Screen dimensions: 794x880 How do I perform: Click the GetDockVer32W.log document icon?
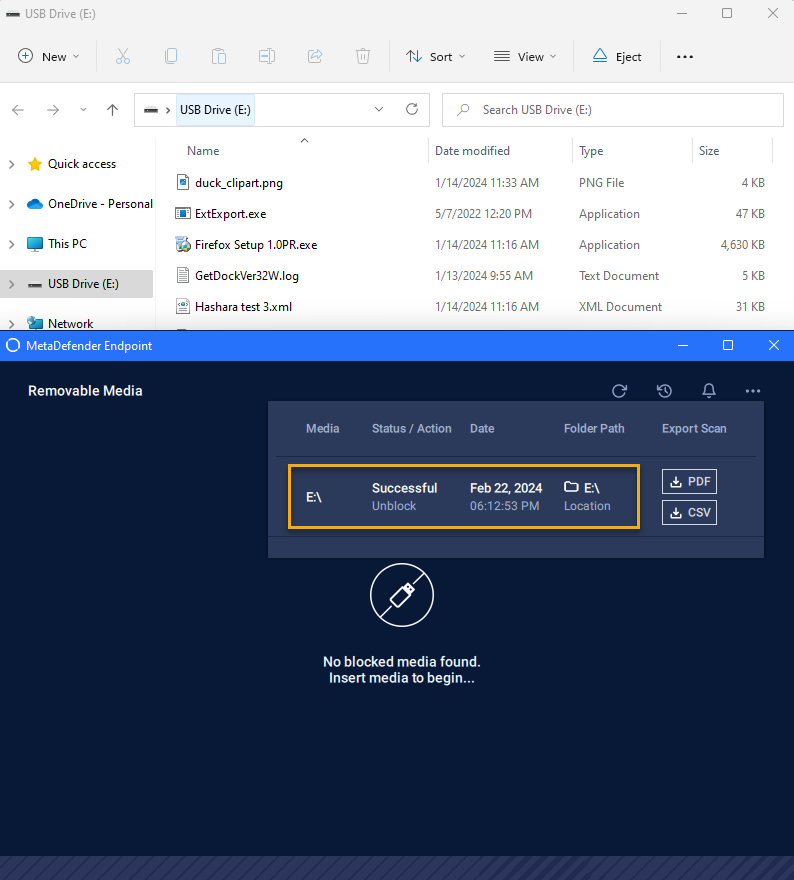182,275
